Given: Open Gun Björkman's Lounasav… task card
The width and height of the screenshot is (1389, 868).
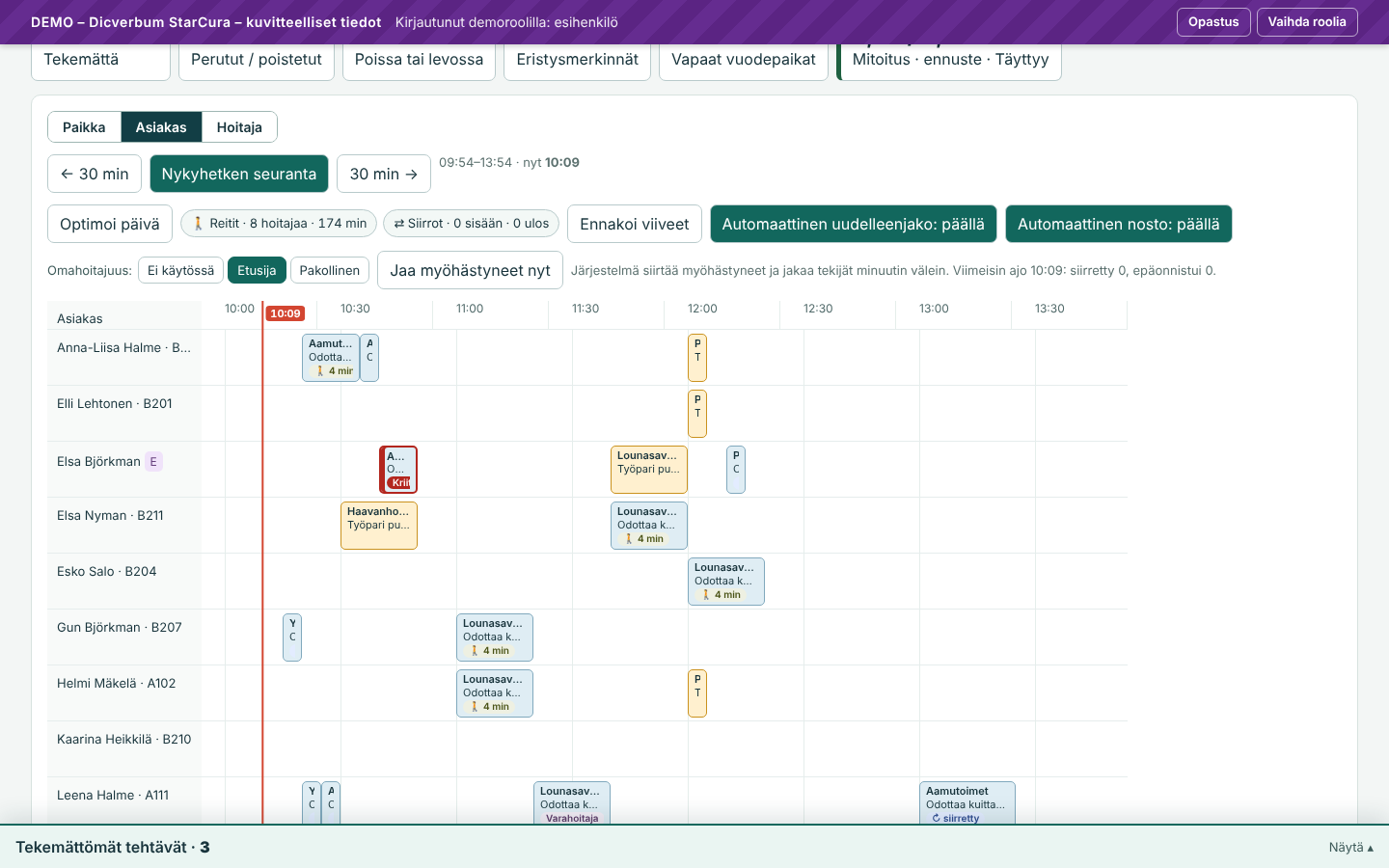Looking at the screenshot, I should [x=495, y=637].
